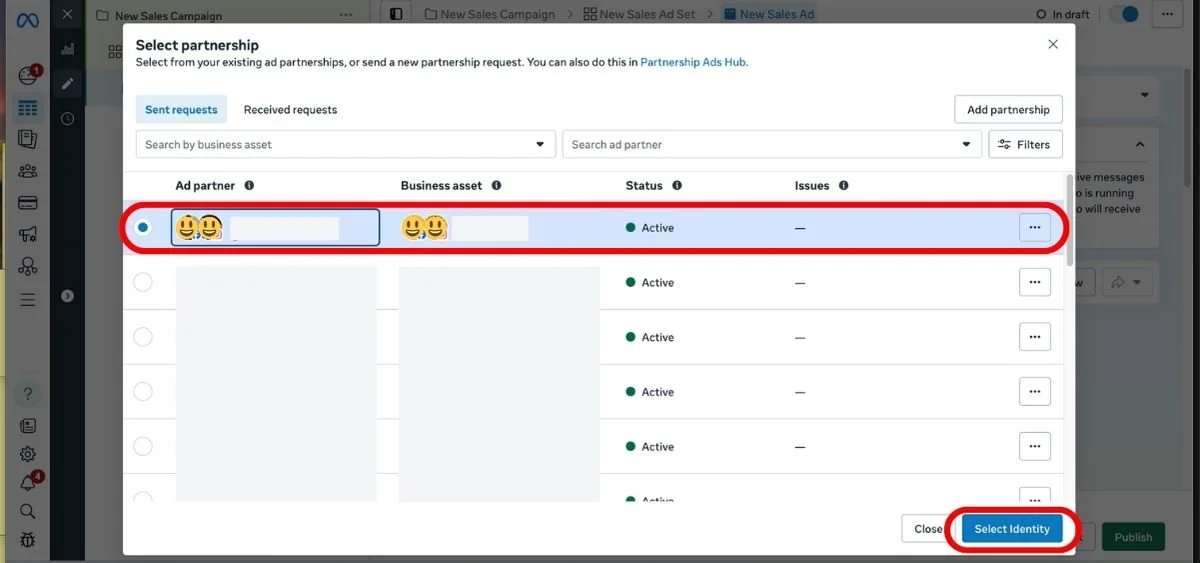Open the All tools hamburger menu icon
This screenshot has height=563, width=1200.
point(28,299)
